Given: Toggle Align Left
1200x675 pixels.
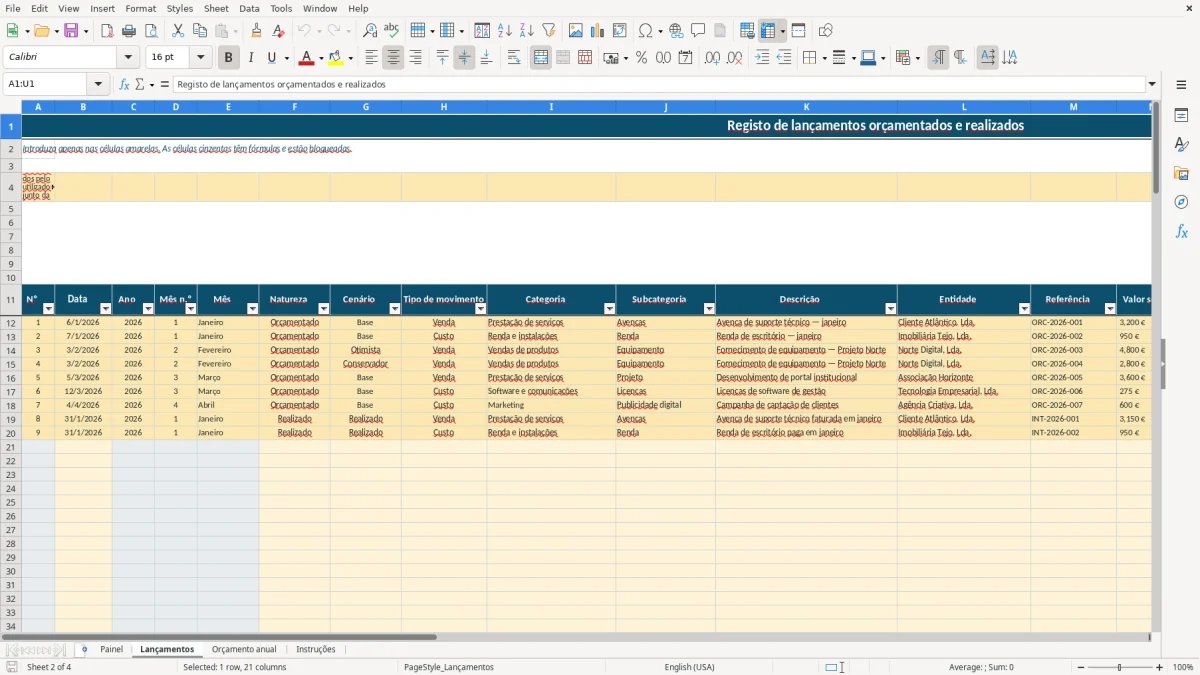Looking at the screenshot, I should point(371,58).
